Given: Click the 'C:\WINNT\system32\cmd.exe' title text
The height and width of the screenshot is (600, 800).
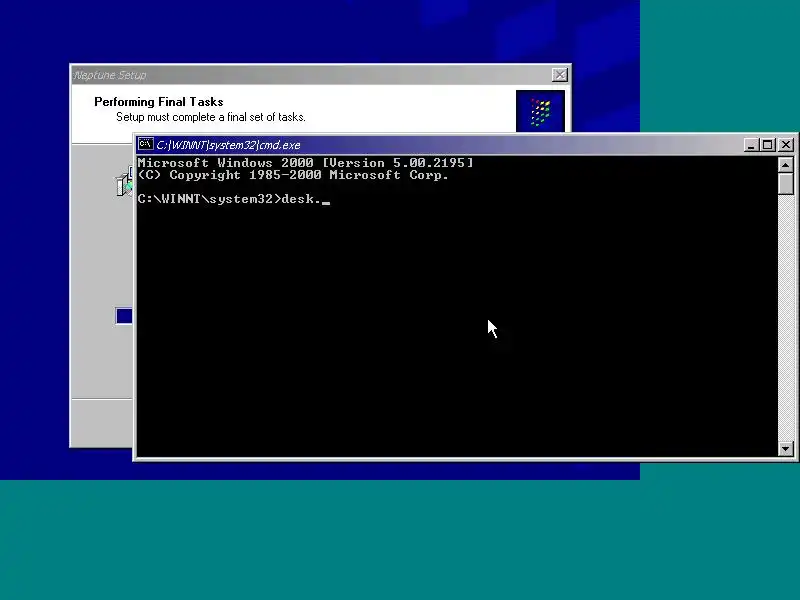Looking at the screenshot, I should 228,145.
